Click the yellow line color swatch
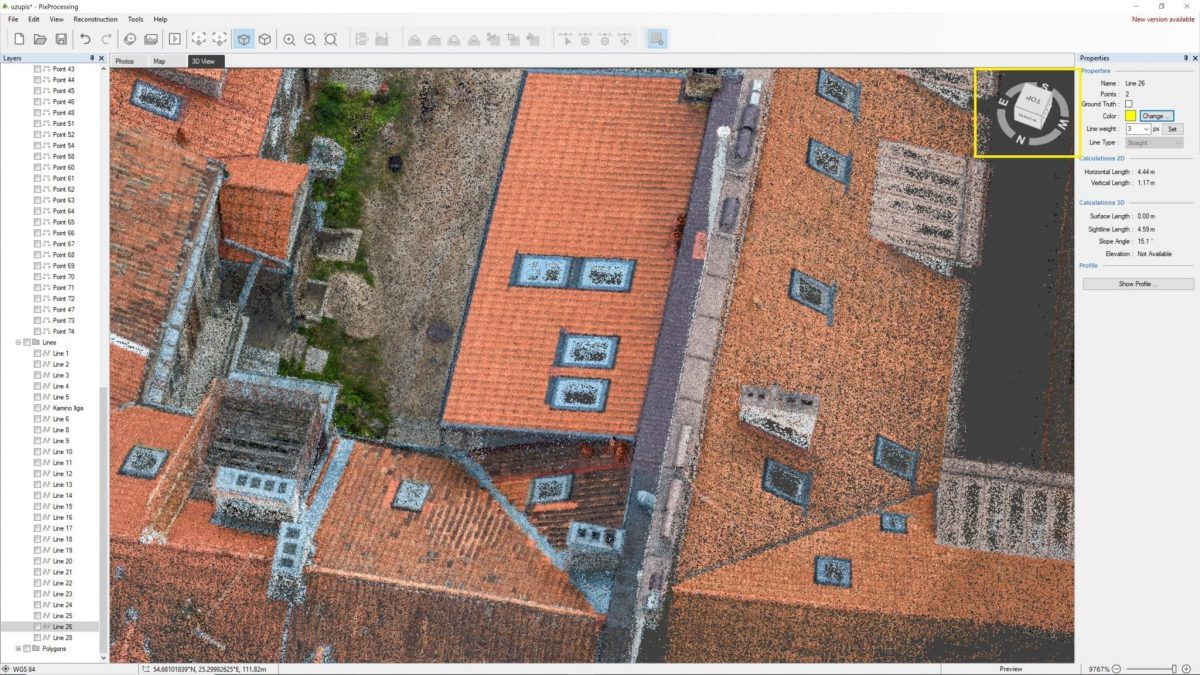The height and width of the screenshot is (675, 1200). tap(1130, 116)
